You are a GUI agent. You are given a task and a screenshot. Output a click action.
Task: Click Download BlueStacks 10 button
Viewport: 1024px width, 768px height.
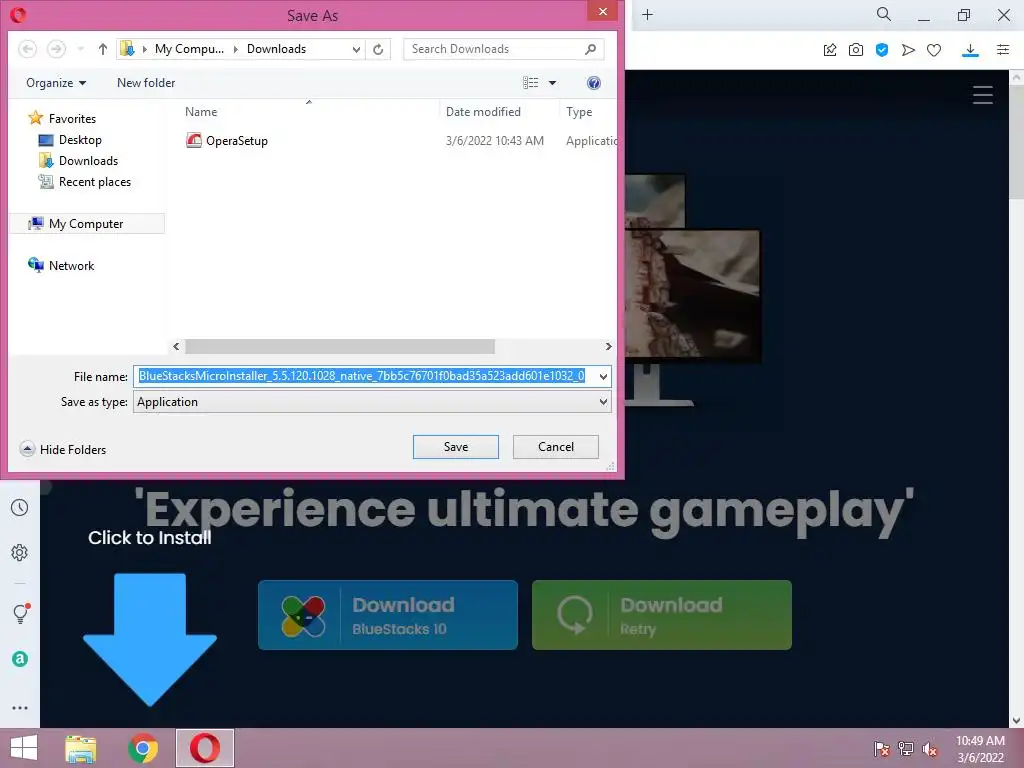coord(388,615)
